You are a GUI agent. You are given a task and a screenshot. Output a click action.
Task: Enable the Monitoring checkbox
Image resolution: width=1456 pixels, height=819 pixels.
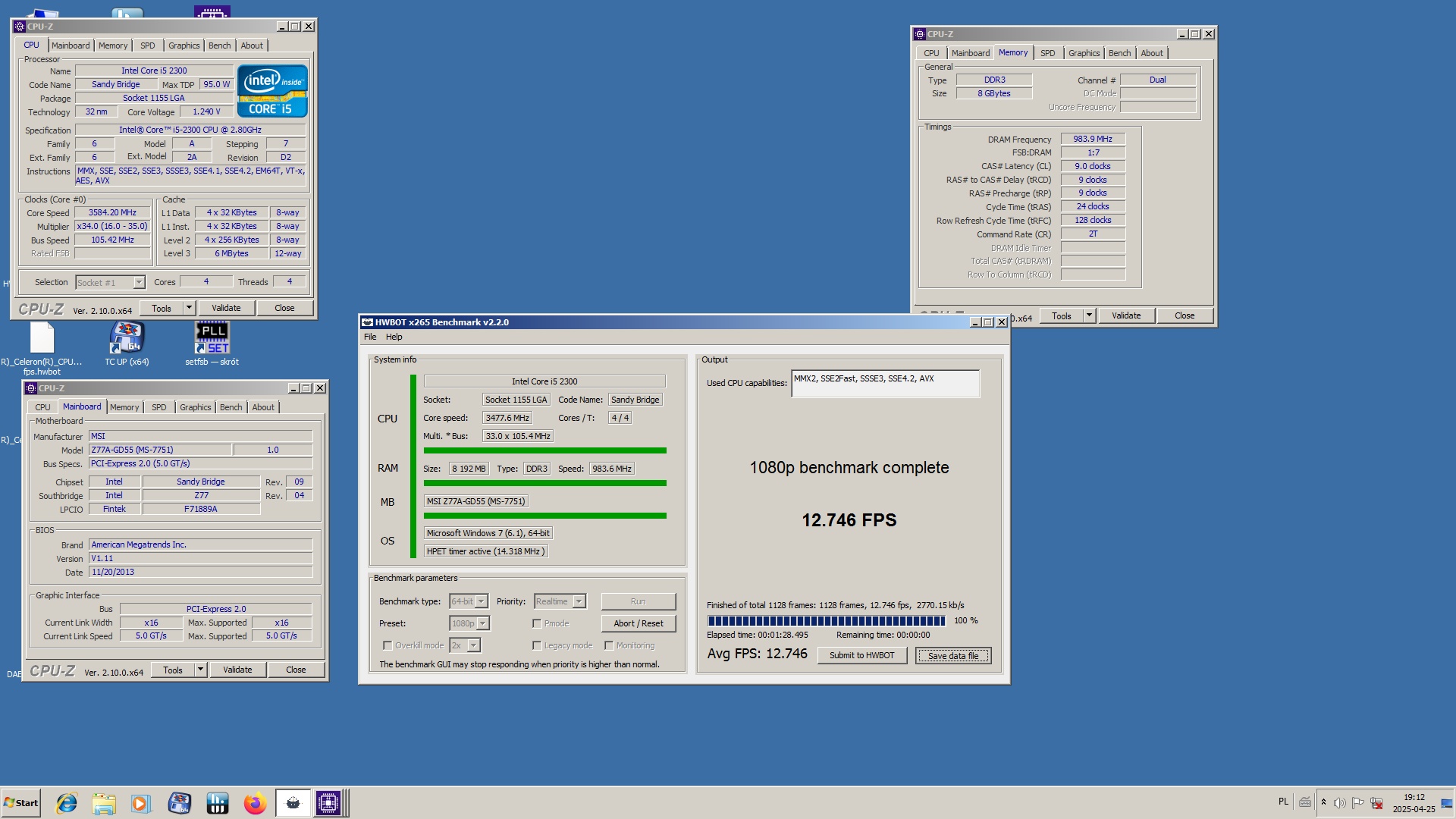(609, 645)
